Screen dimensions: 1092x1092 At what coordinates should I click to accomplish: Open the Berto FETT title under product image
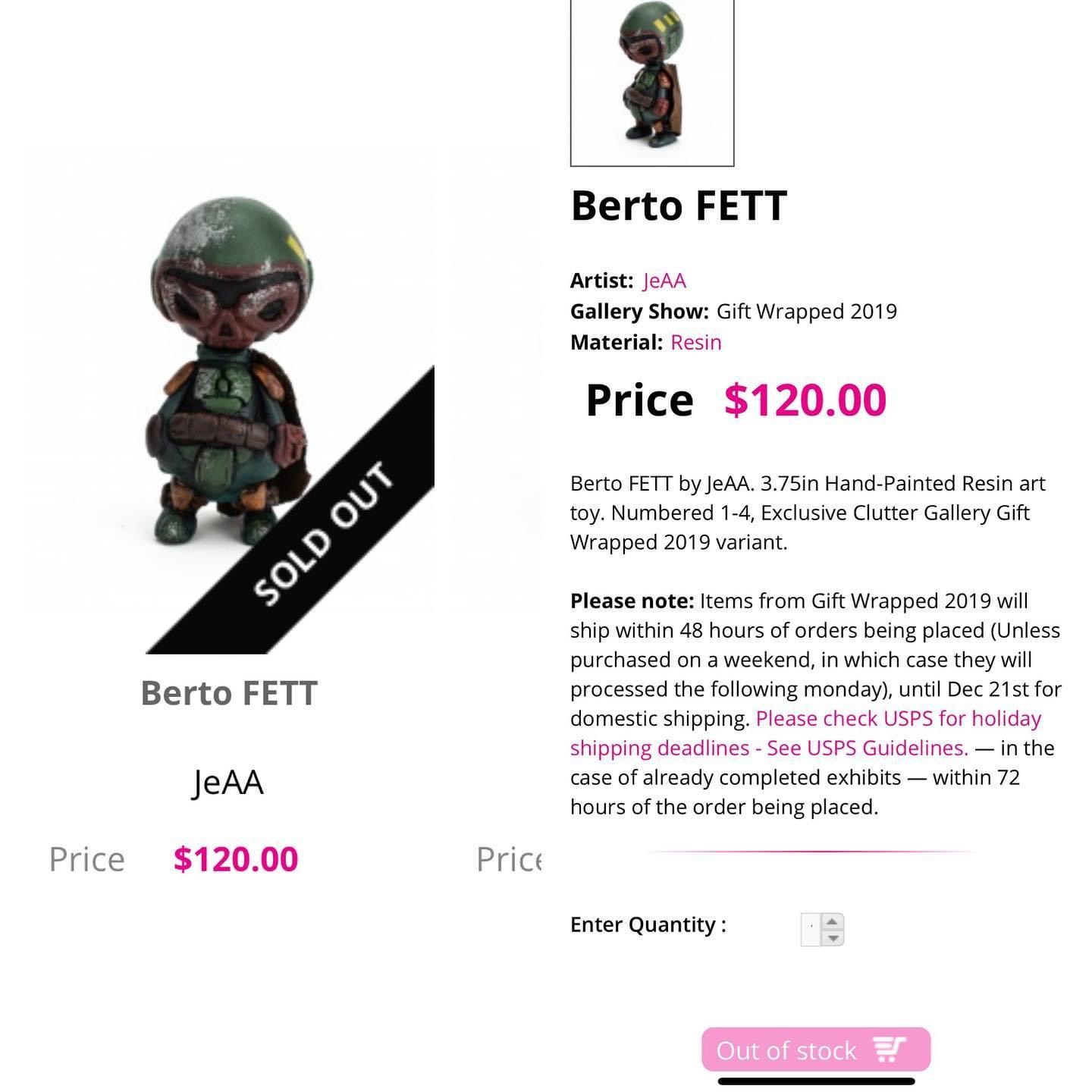(229, 693)
